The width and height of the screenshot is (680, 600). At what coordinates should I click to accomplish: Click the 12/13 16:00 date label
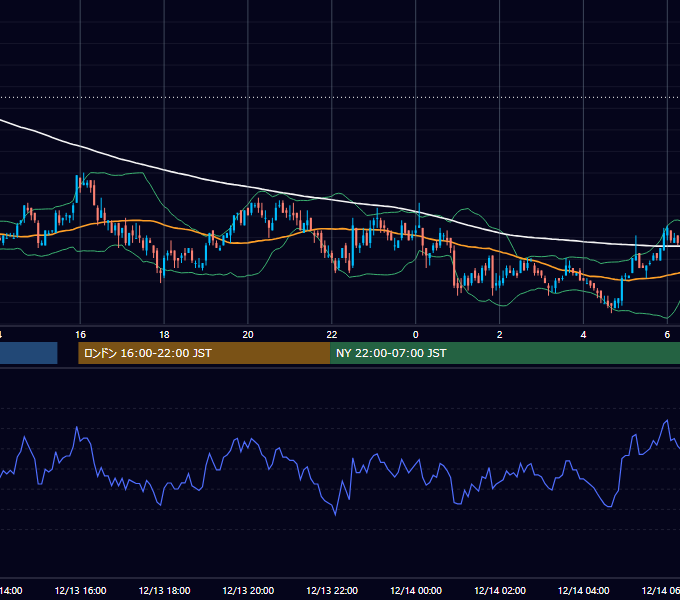pyautogui.click(x=80, y=590)
